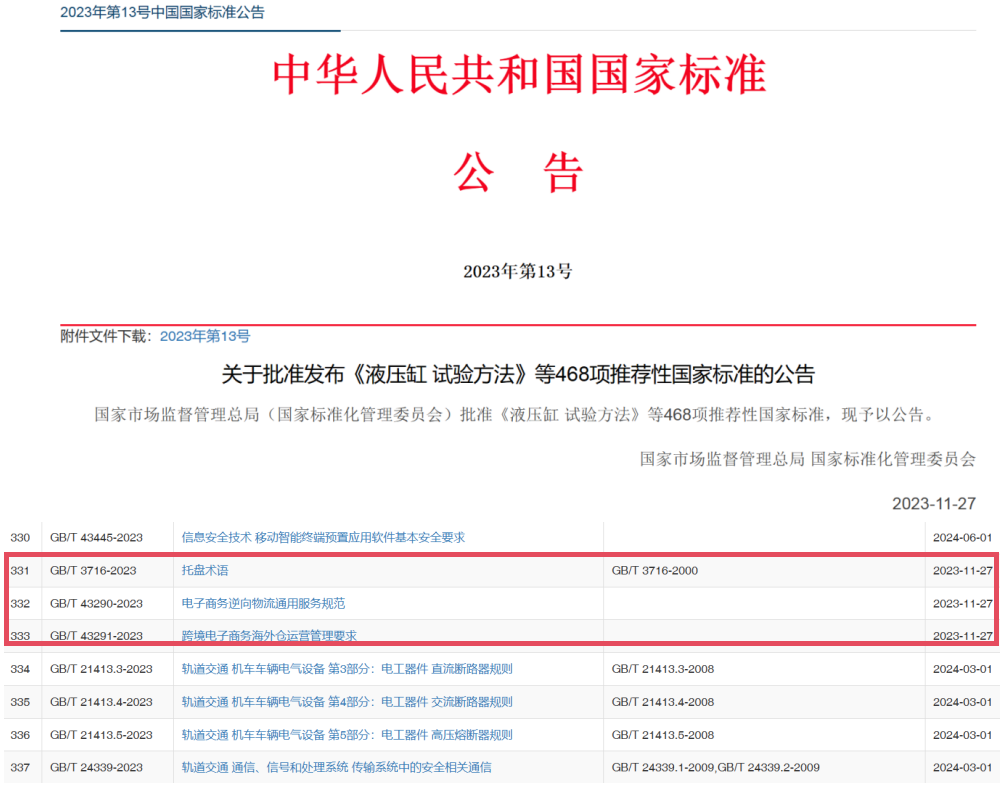Click the 2024-06-01 implementation date cell
The height and width of the screenshot is (793, 1006).
[x=962, y=537]
